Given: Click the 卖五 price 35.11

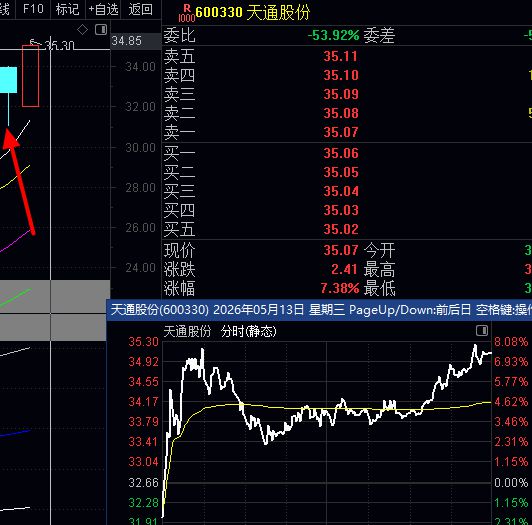Looking at the screenshot, I should 341,56.
